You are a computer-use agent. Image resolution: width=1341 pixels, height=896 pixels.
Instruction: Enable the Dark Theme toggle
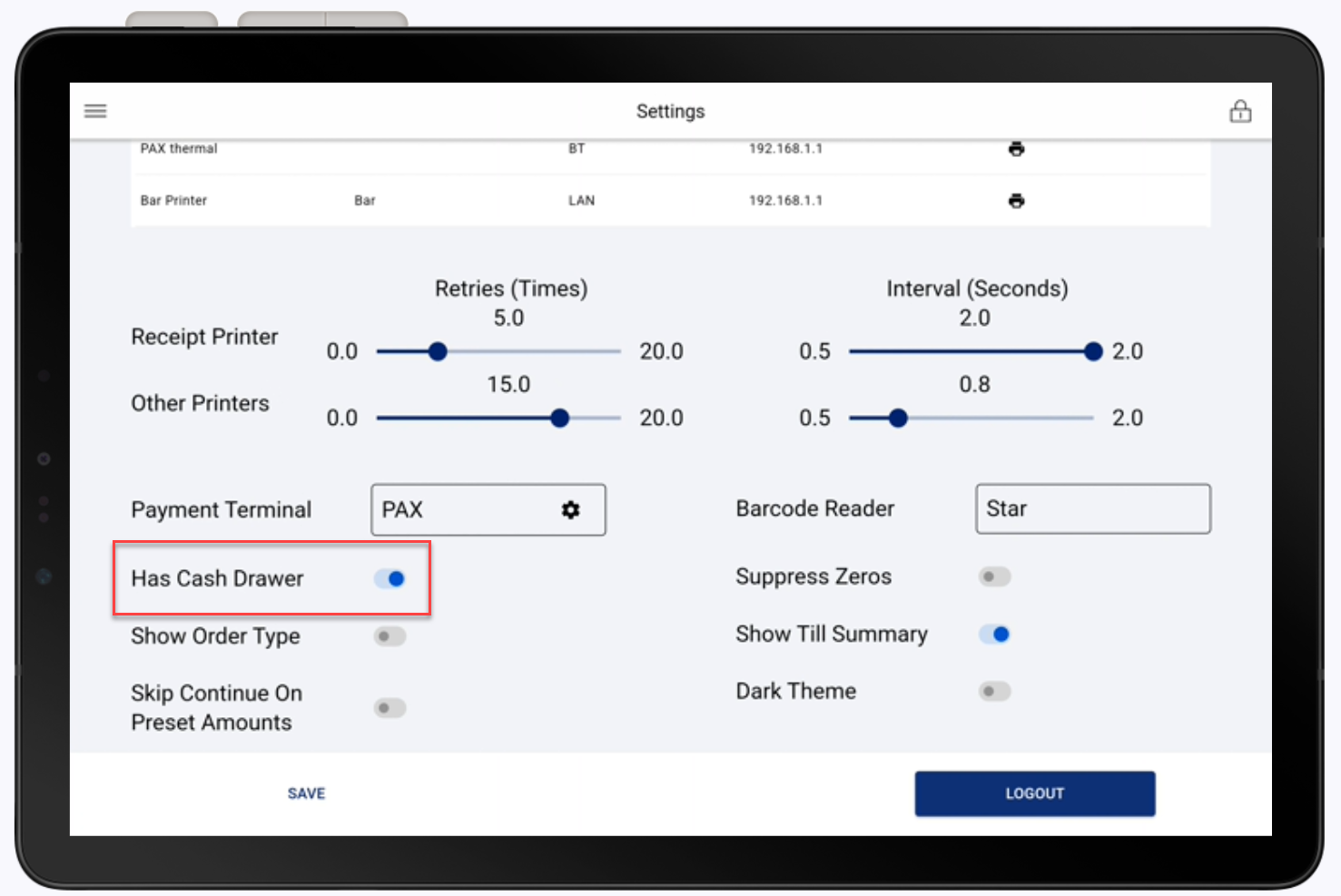(994, 691)
